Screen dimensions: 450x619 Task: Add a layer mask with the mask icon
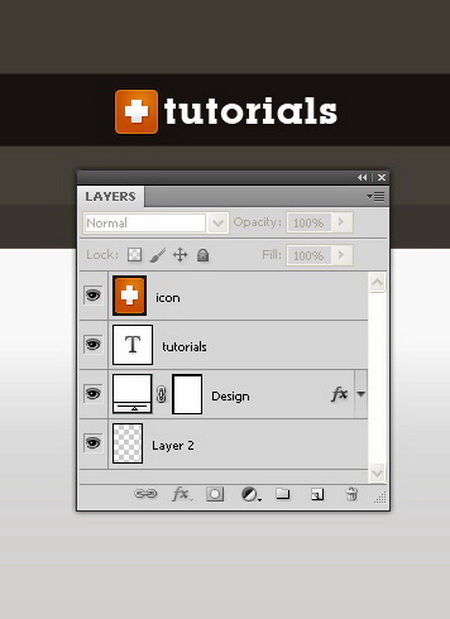coord(215,494)
